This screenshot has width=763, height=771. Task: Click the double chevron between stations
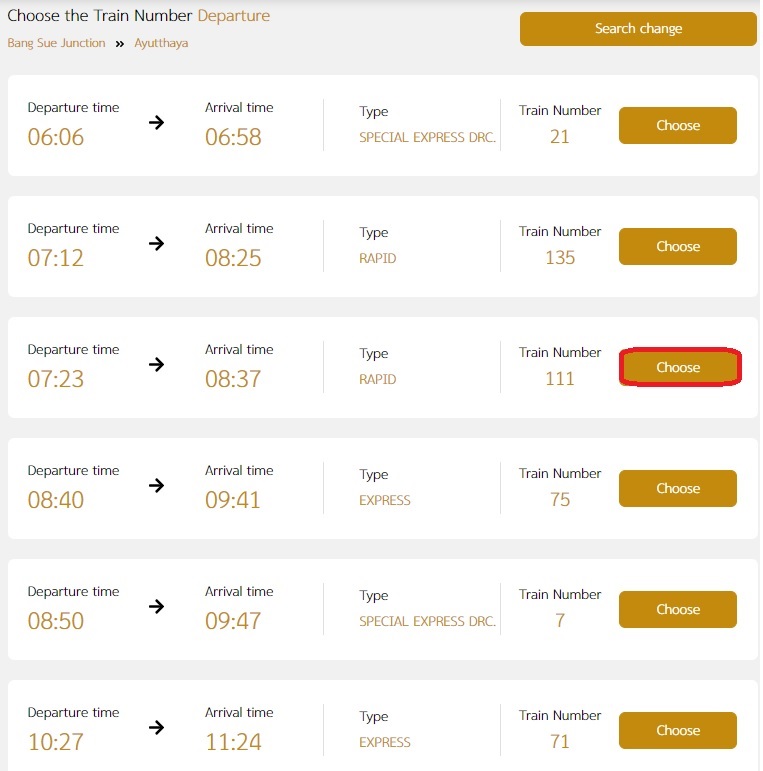click(119, 44)
